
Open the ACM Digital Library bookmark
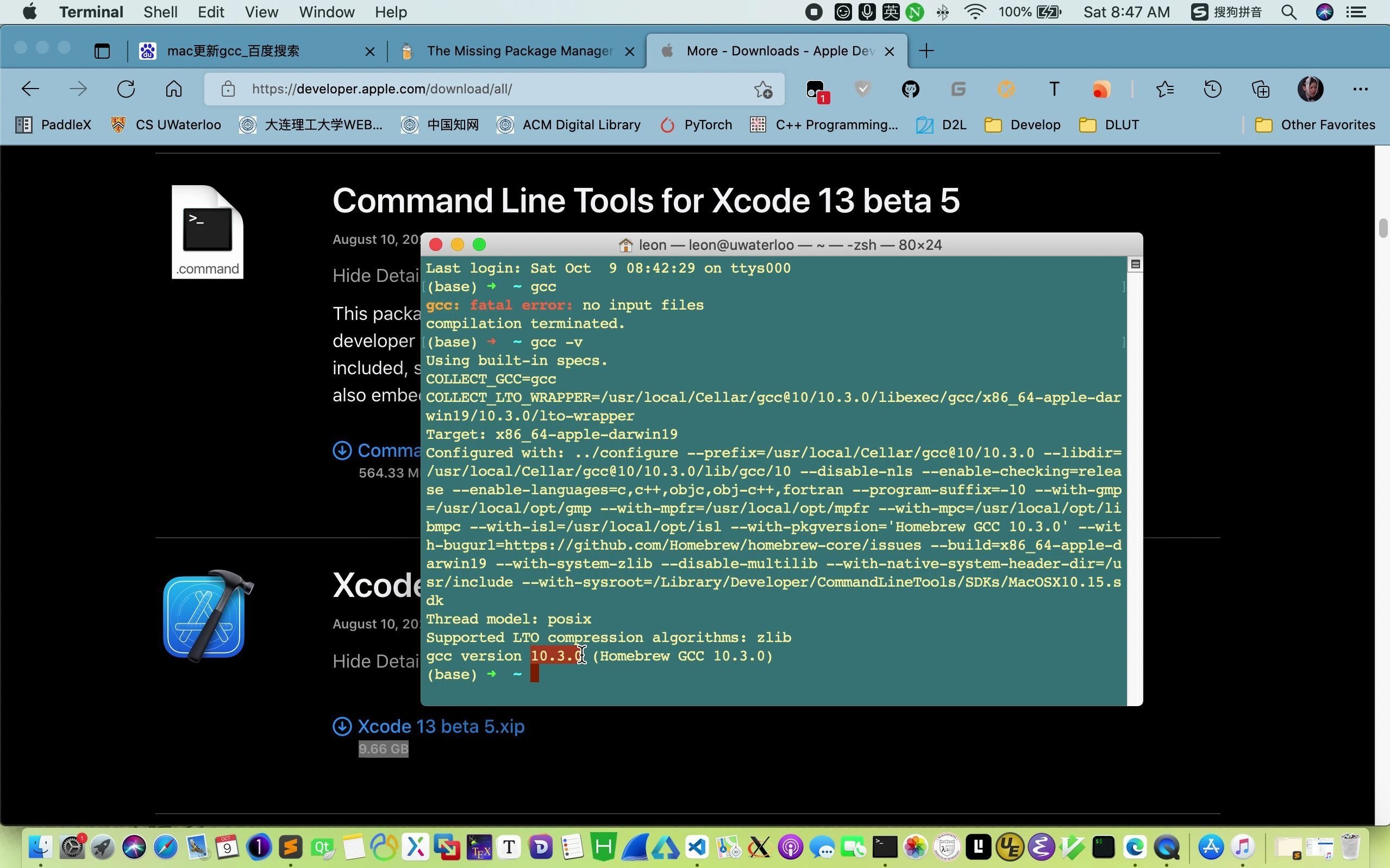pos(568,124)
